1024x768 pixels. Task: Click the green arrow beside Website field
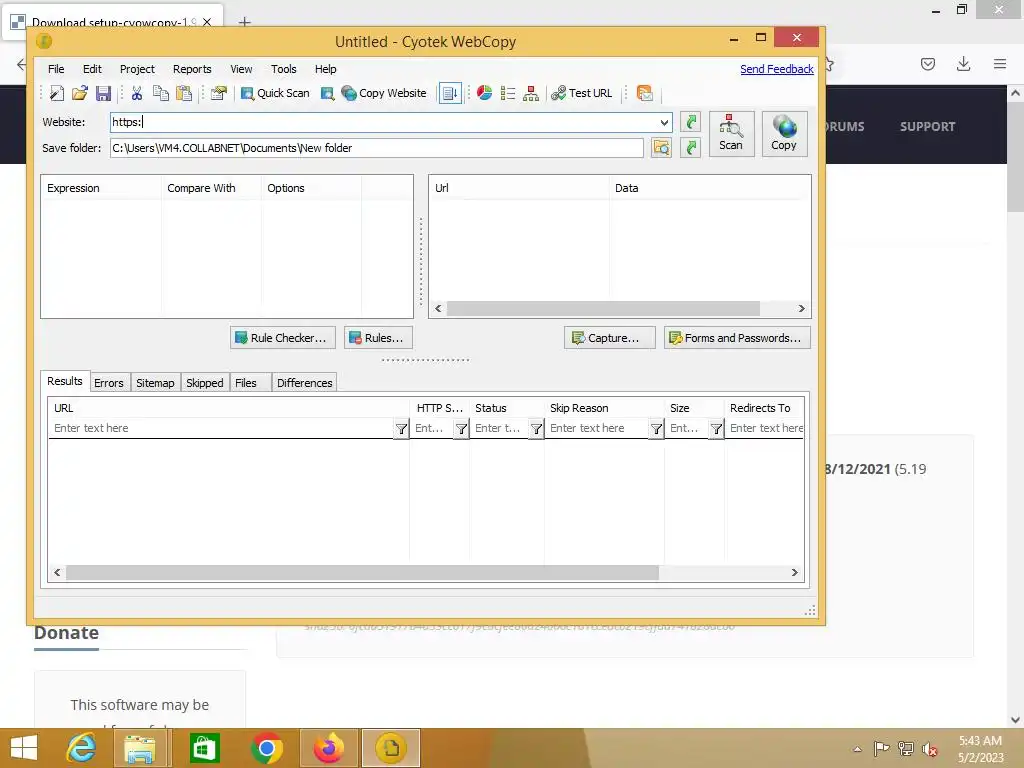(690, 122)
